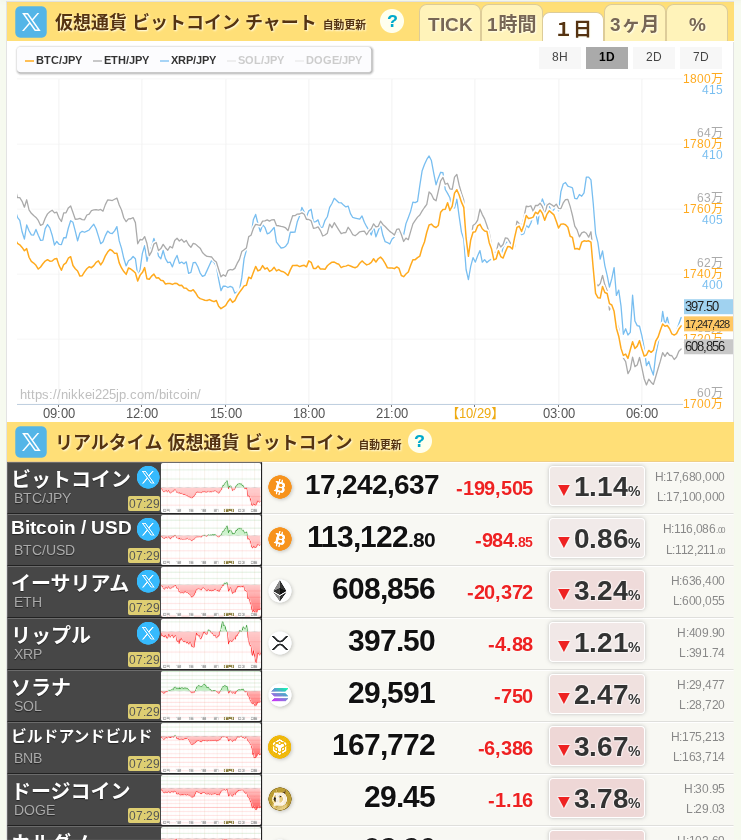This screenshot has height=840, width=741.
Task: Show the SOL/JPY series via legend
Action: tap(255, 60)
